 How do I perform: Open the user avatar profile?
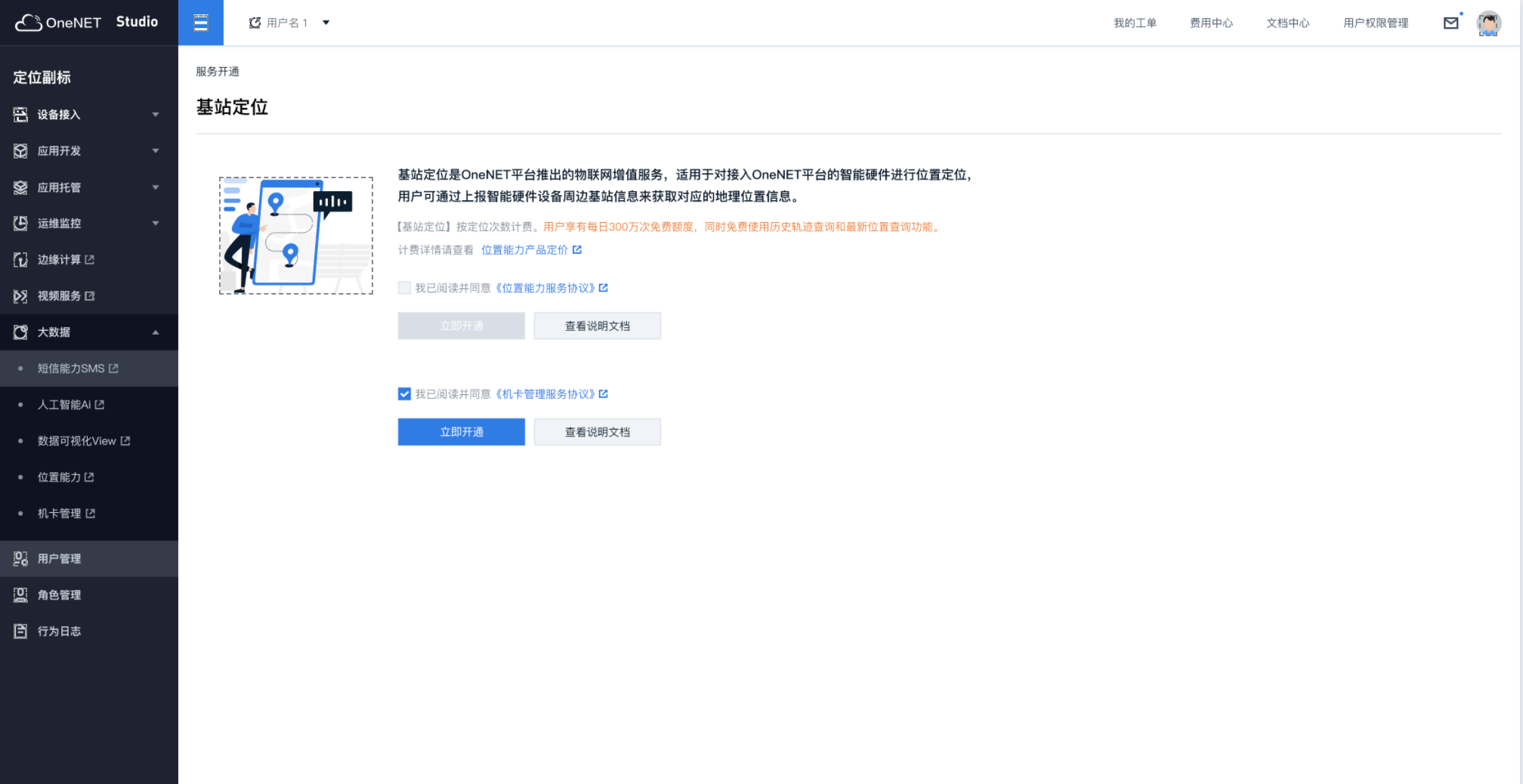[1489, 23]
